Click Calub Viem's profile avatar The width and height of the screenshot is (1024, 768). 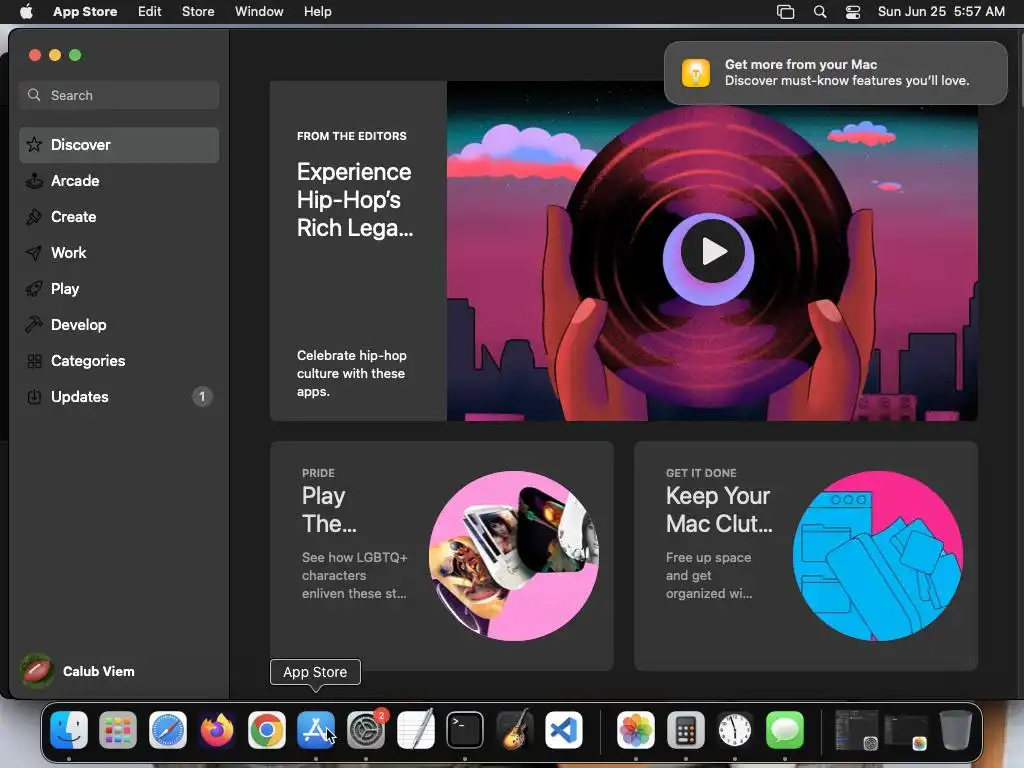(37, 671)
